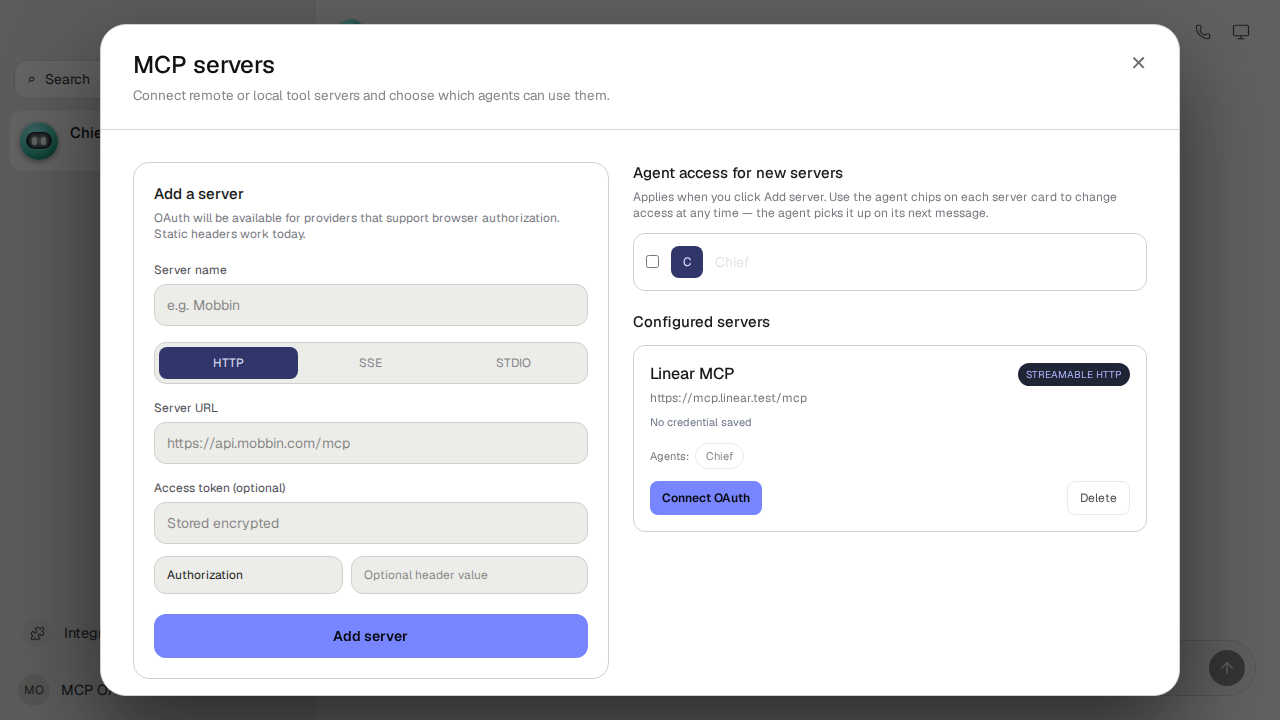Switch transport to STDIO

[x=513, y=363]
